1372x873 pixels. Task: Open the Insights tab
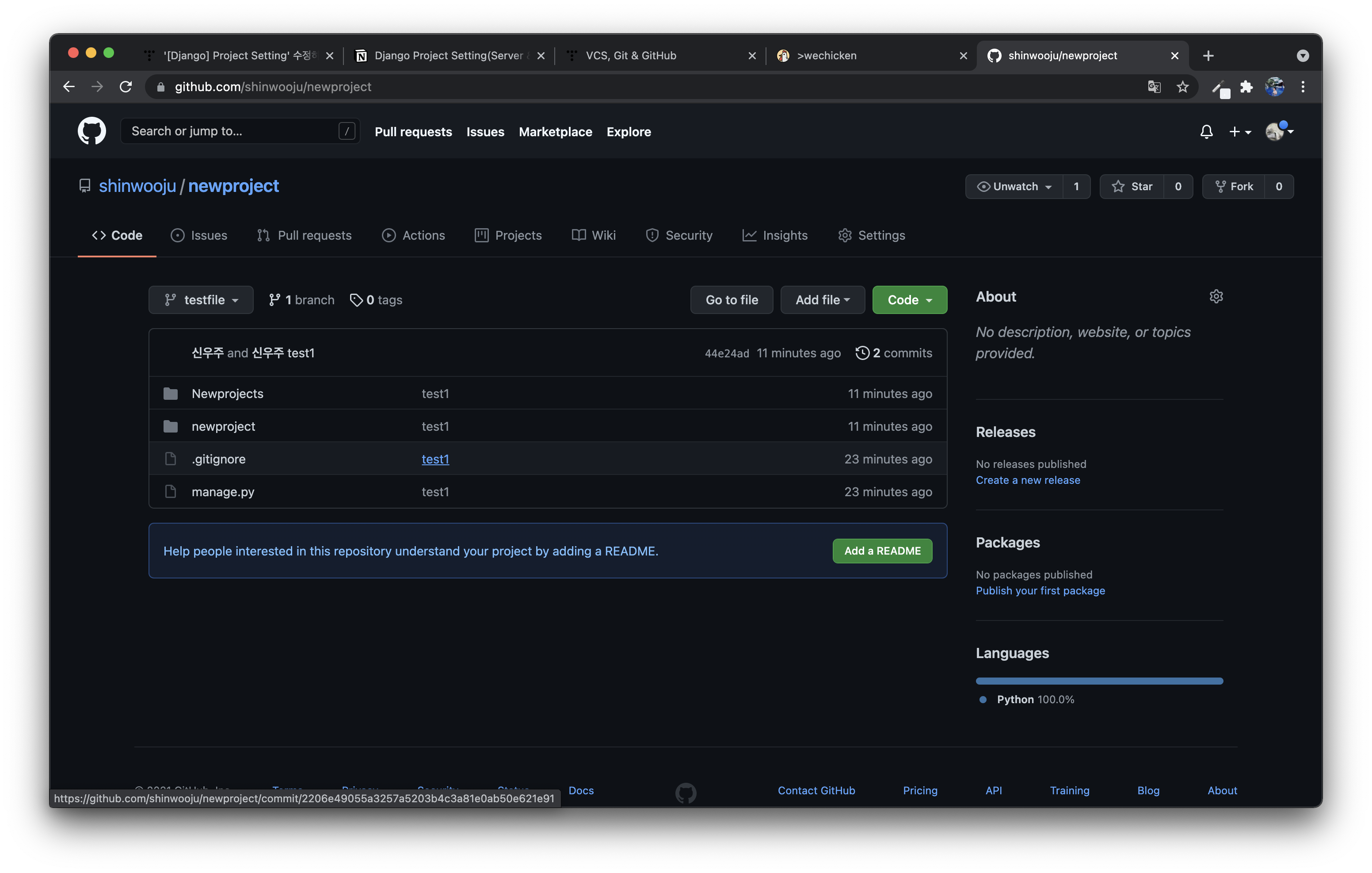pyautogui.click(x=775, y=236)
